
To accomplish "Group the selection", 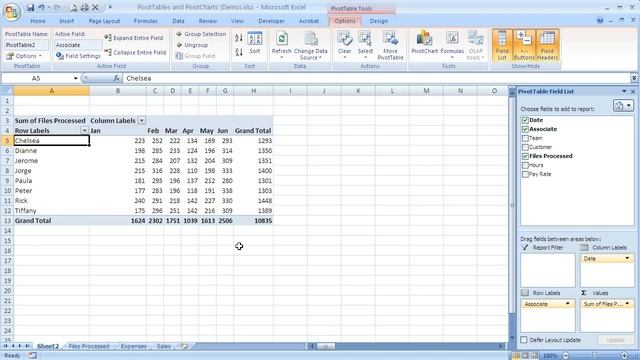I will [201, 34].
